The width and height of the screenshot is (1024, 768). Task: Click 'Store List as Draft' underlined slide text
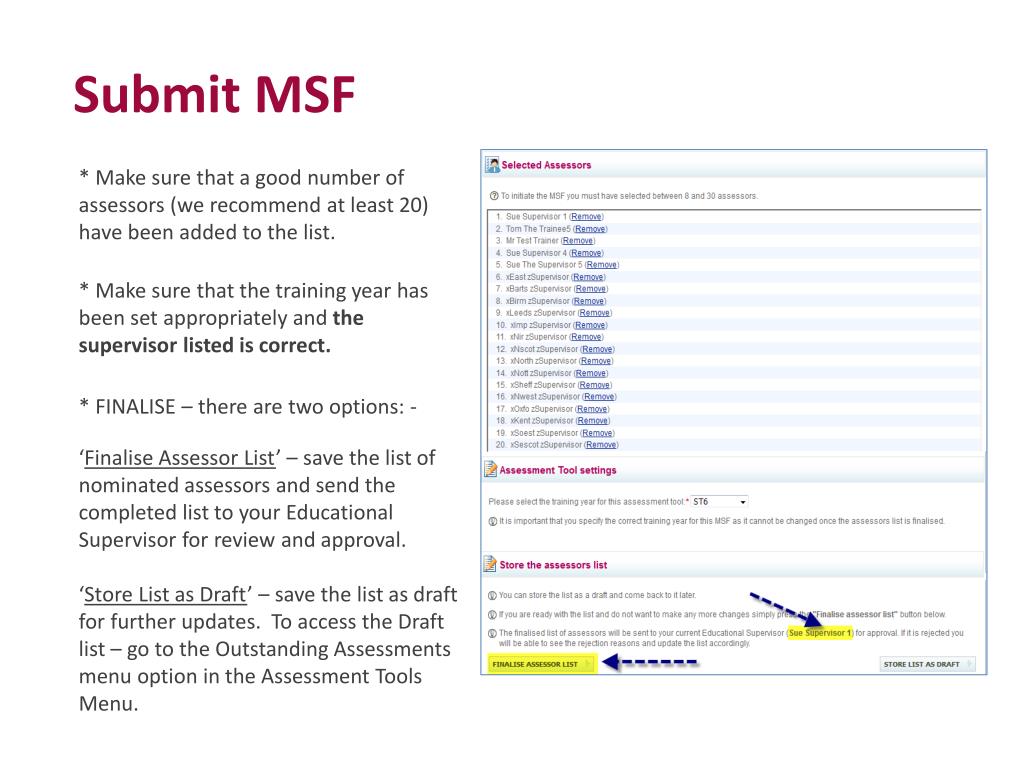click(165, 595)
